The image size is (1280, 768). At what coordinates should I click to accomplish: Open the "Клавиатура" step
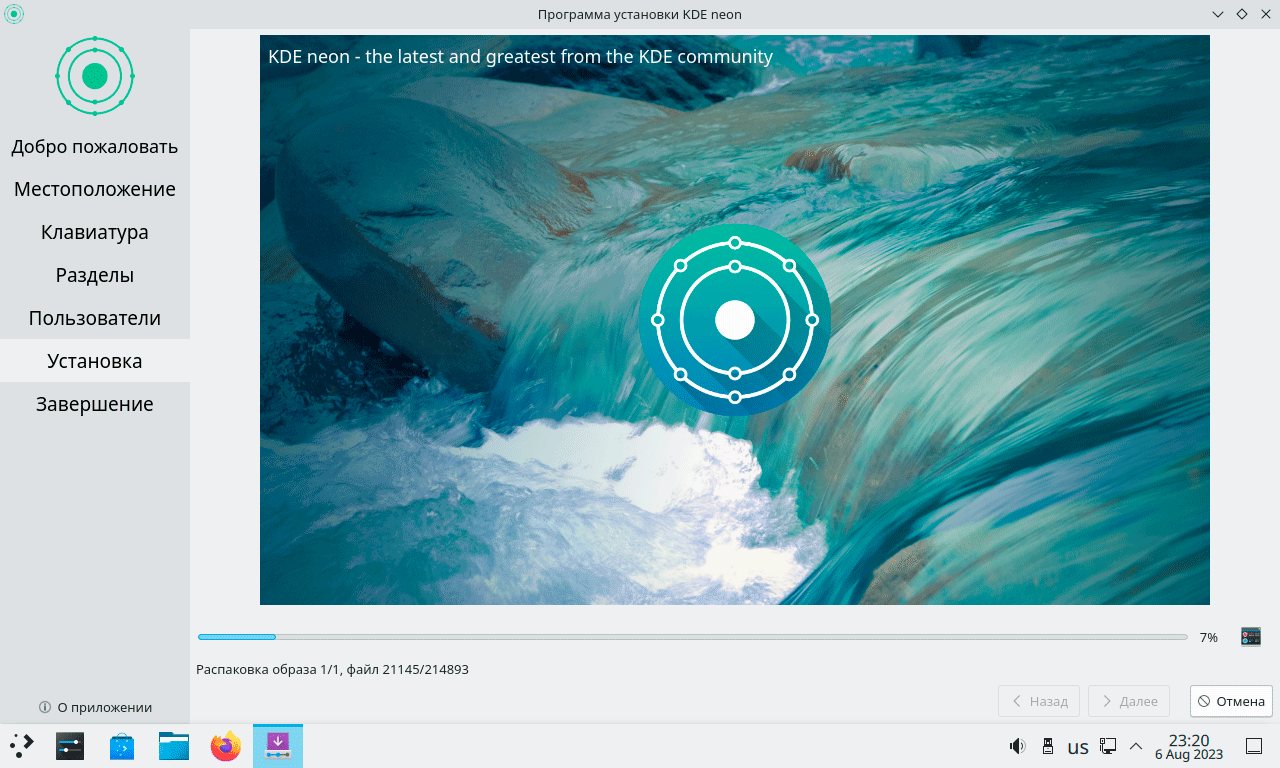95,233
